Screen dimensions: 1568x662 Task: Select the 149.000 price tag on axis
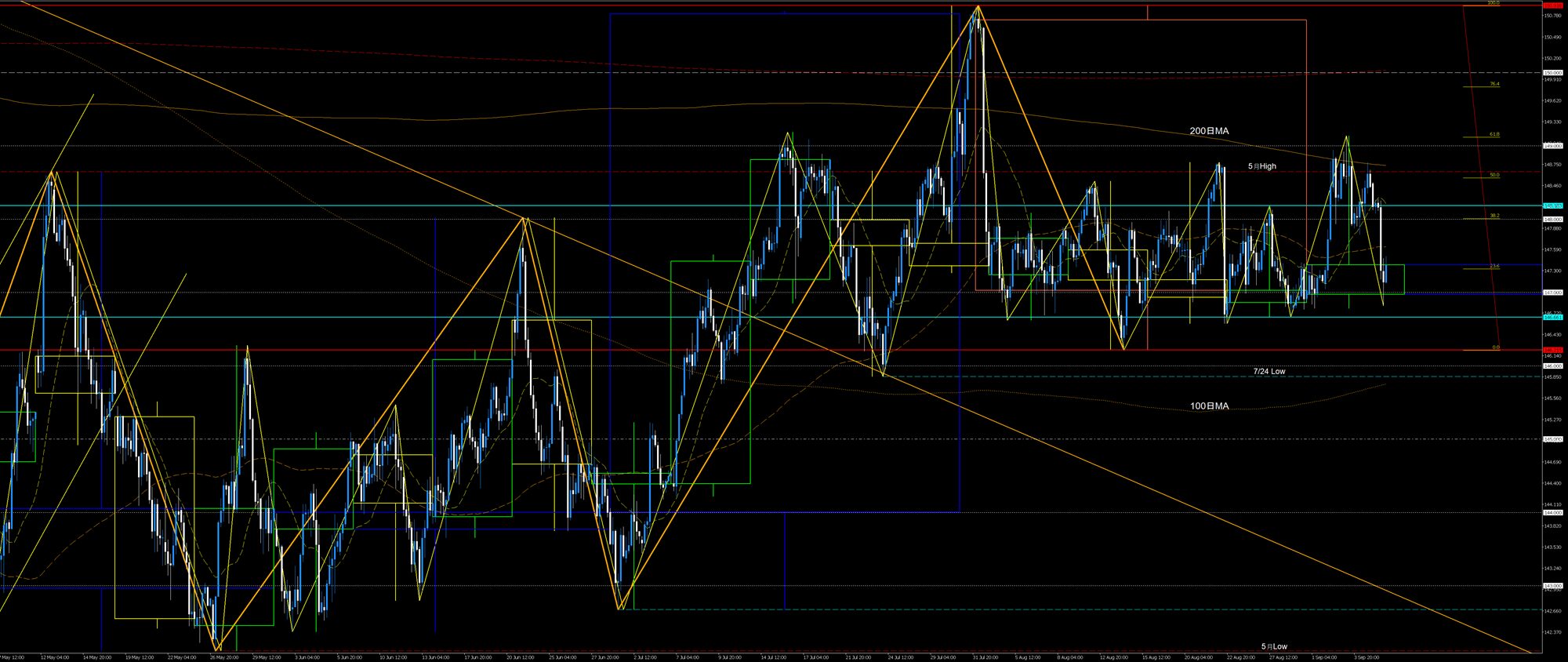click(1552, 146)
